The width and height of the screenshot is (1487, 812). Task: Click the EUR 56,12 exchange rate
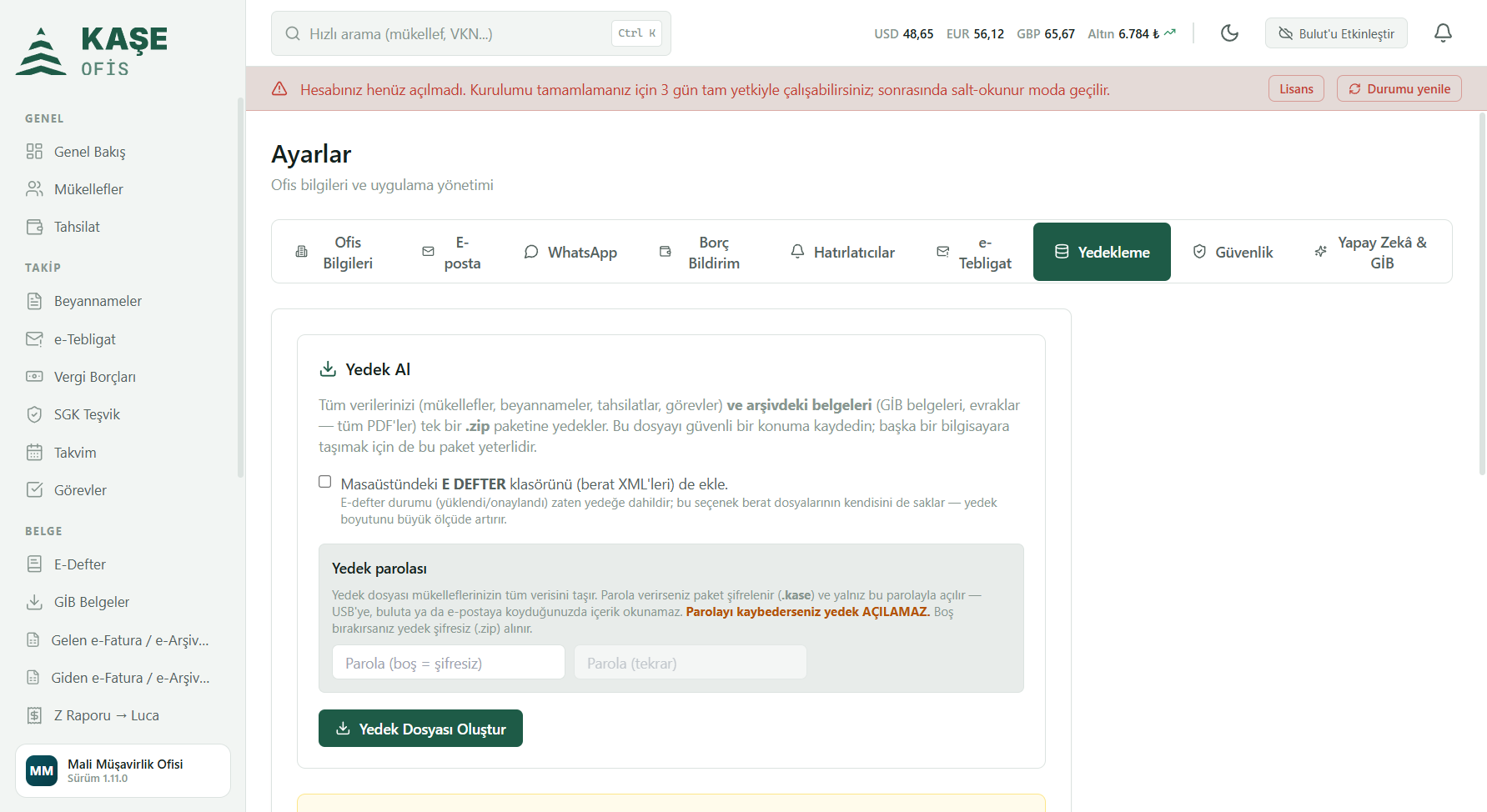975,34
